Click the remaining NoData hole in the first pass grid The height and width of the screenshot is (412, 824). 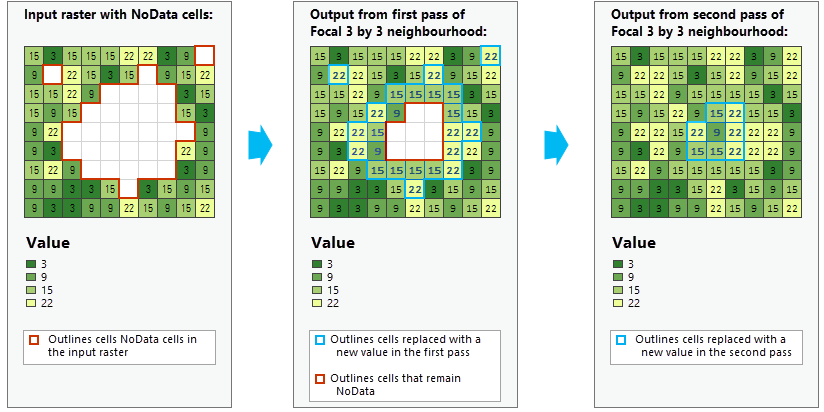pyautogui.click(x=414, y=130)
